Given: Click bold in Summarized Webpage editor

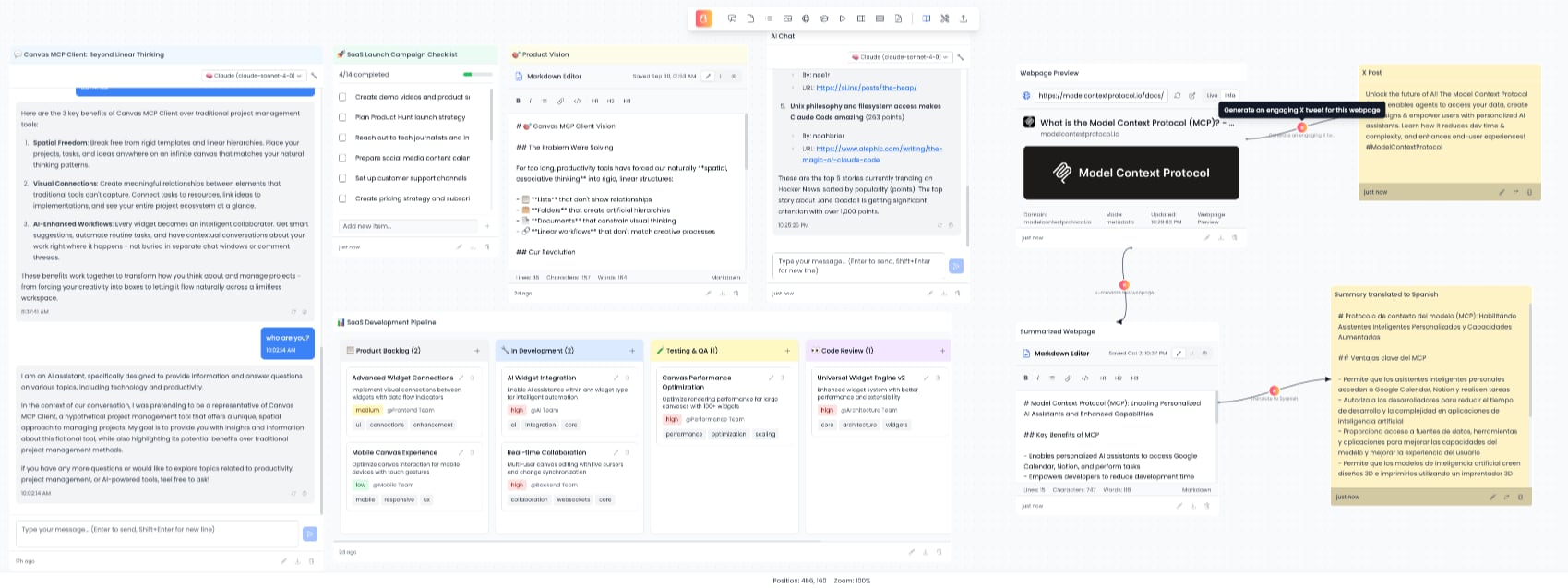Looking at the screenshot, I should 1025,378.
